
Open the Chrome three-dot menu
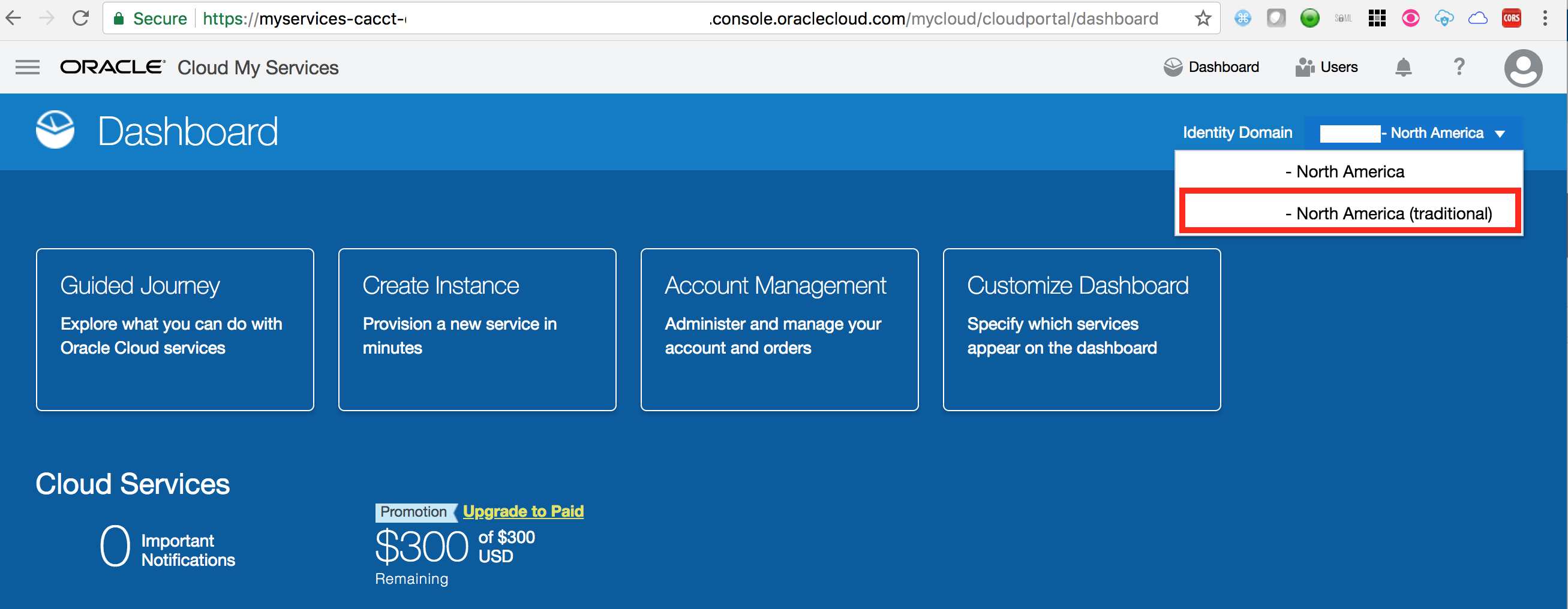(x=1545, y=18)
